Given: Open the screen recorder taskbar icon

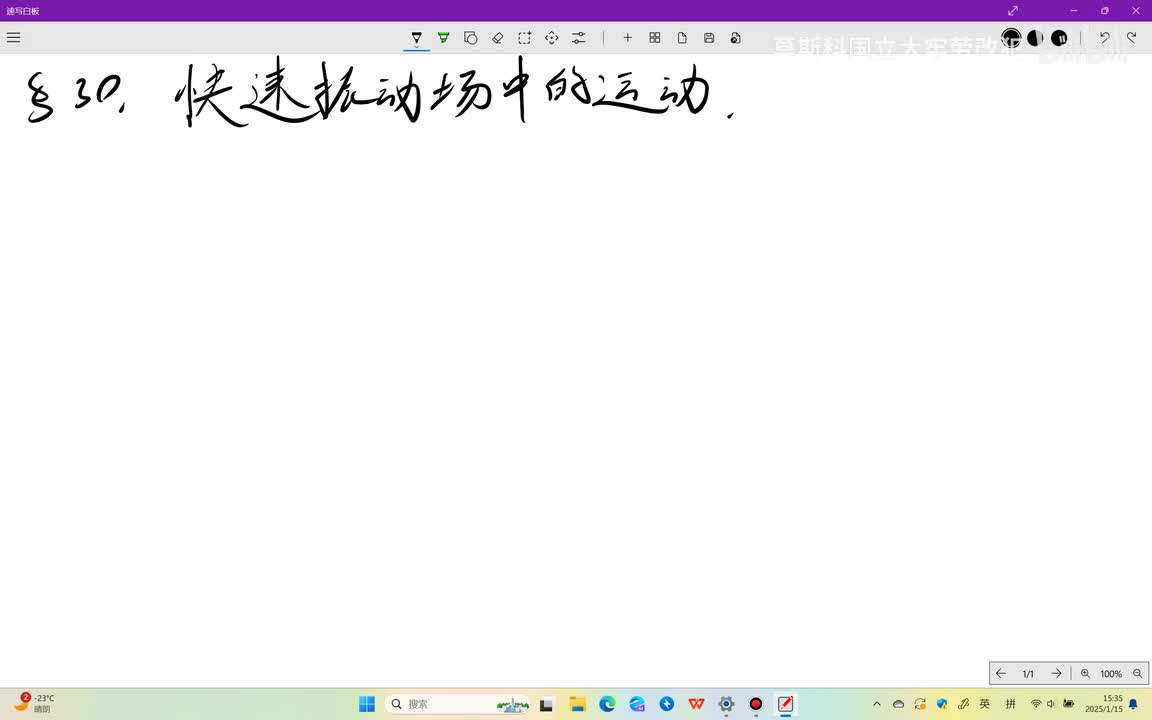Looking at the screenshot, I should [755, 704].
